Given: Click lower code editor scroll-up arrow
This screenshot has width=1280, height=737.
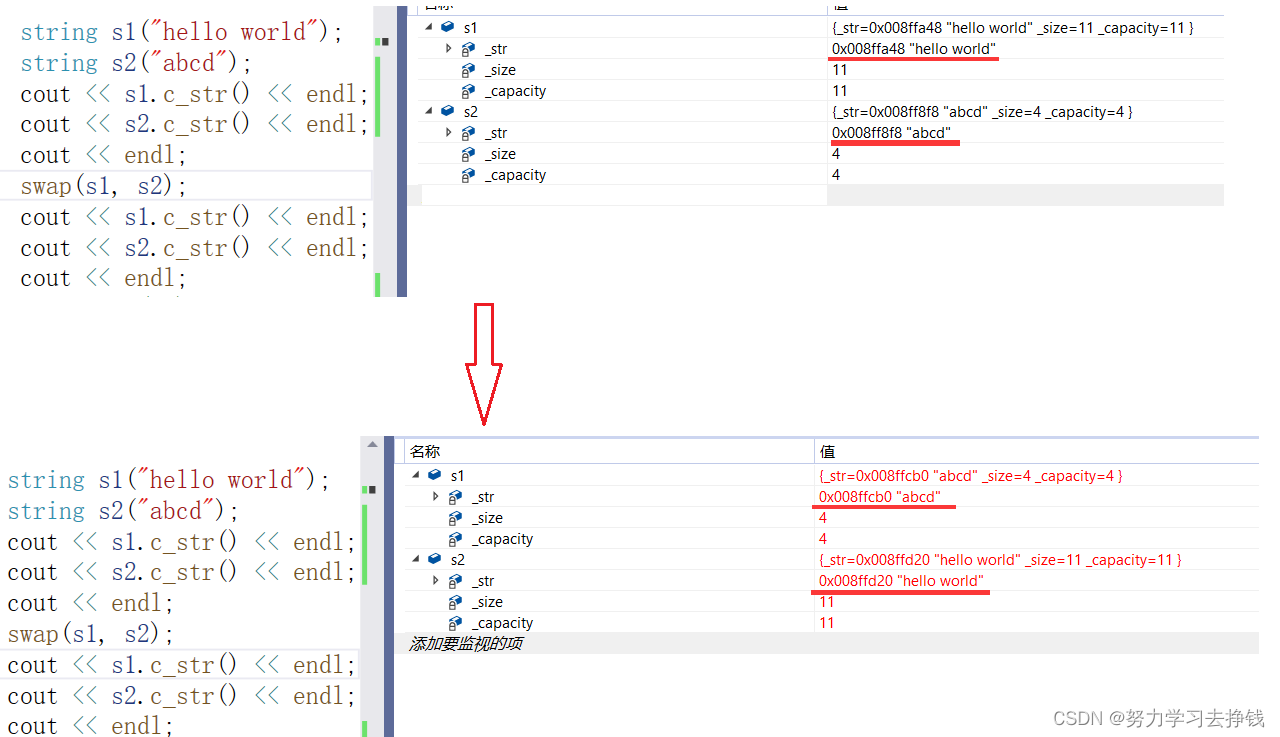Looking at the screenshot, I should [x=372, y=445].
